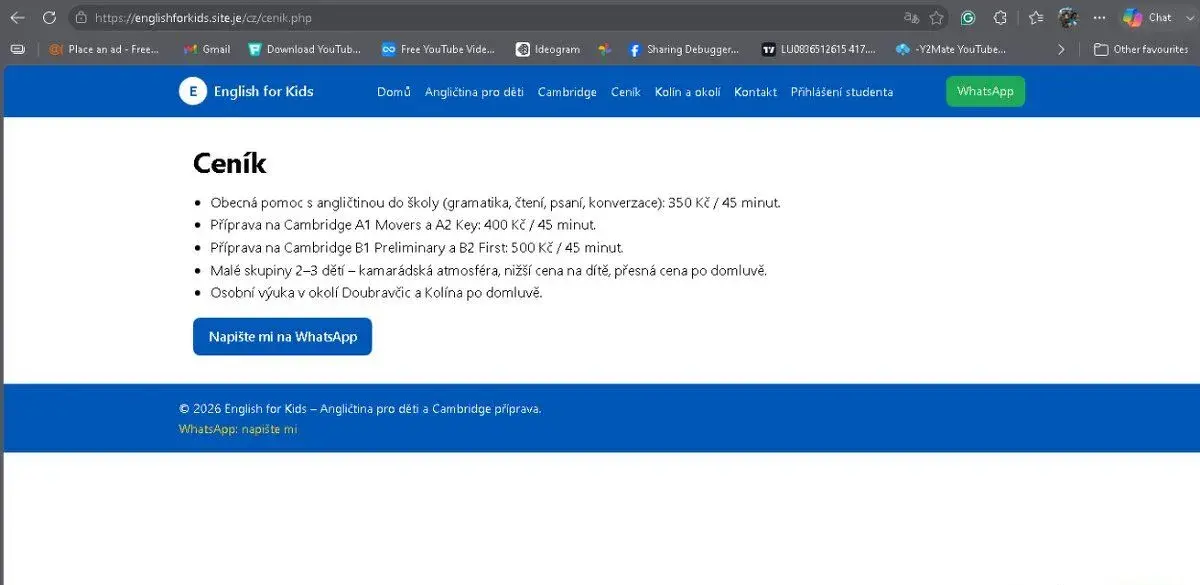Open the Přihlášení studenta menu item
Viewport: 1200px width, 585px height.
pyautogui.click(x=842, y=92)
